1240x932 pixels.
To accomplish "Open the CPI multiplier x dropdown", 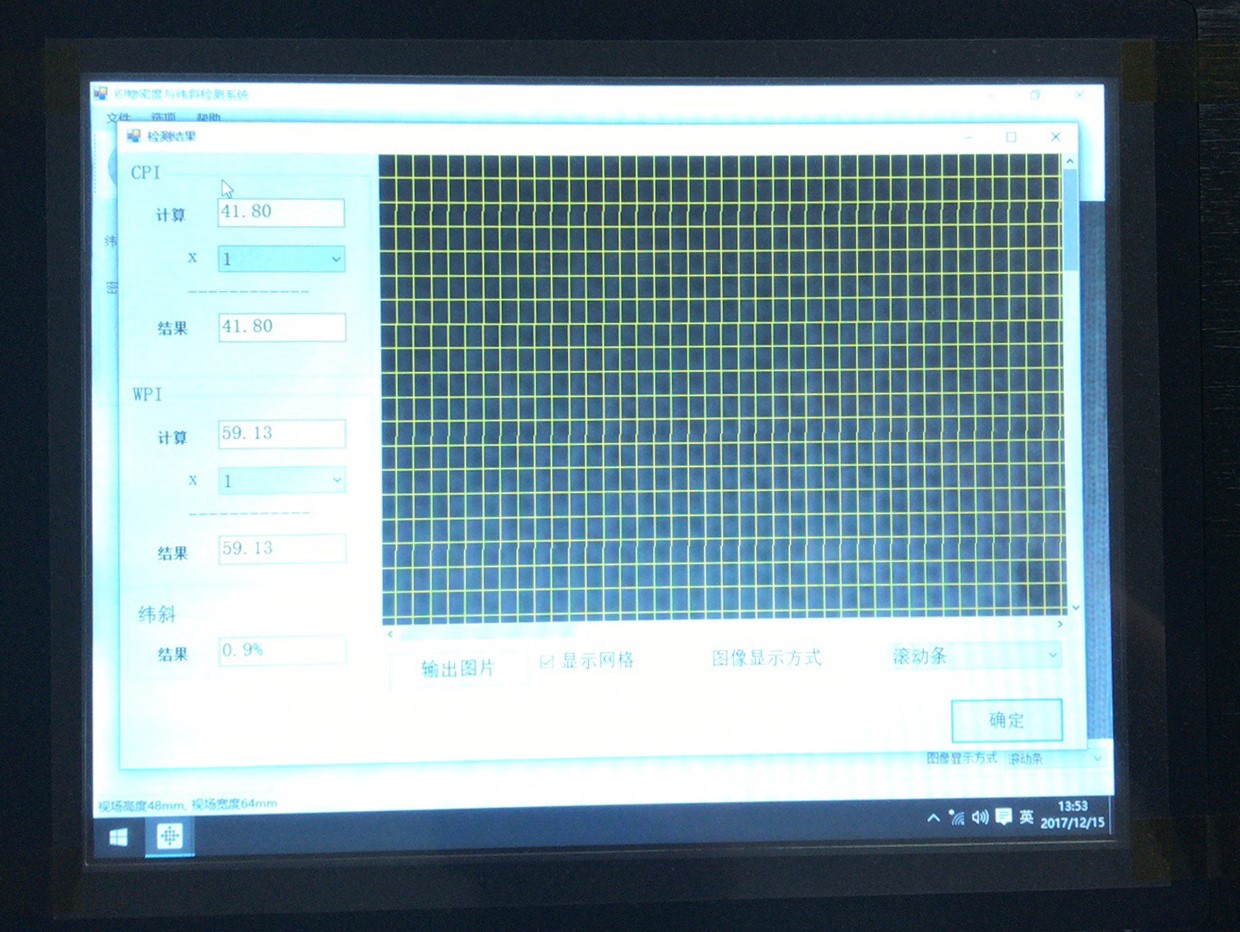I will point(281,259).
